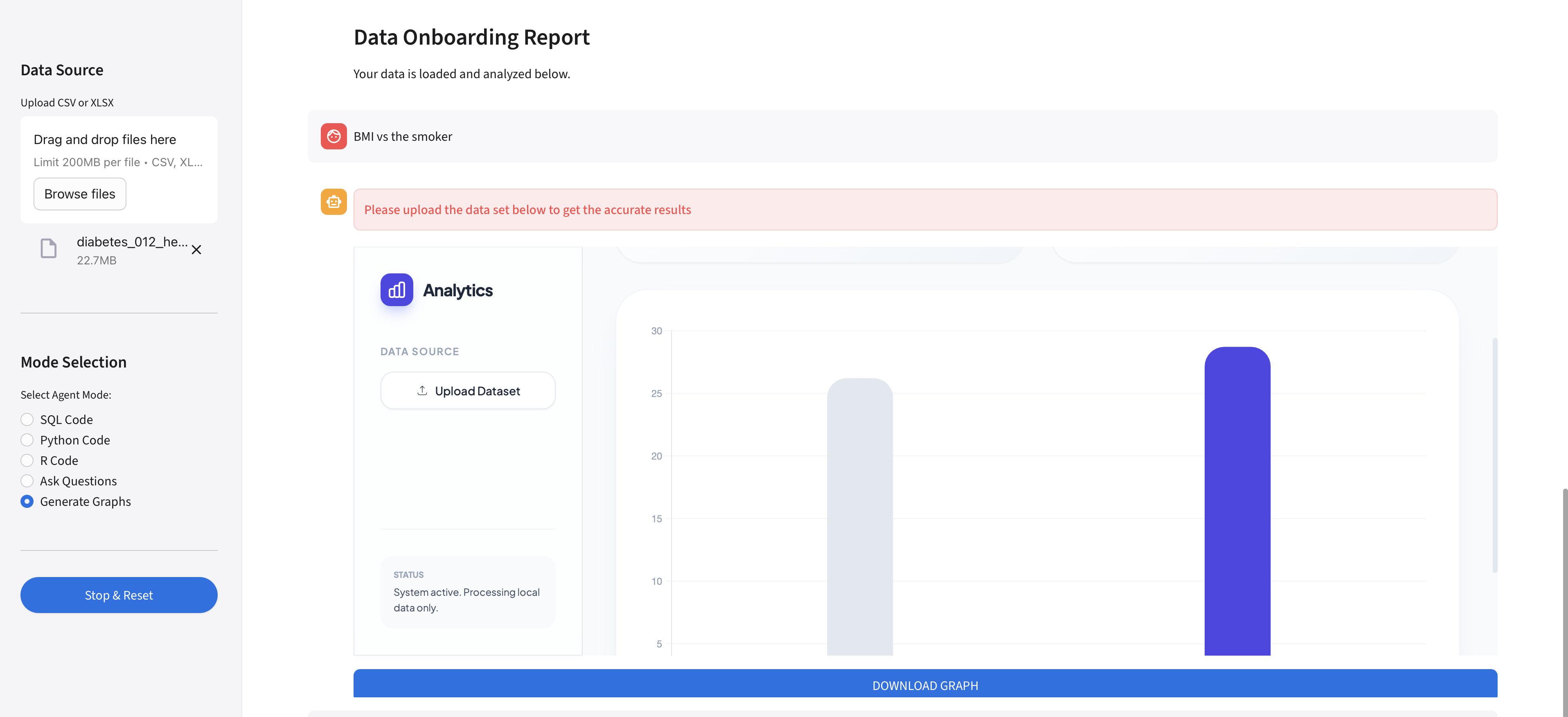1568x717 pixels.
Task: Click the red user avatar icon
Action: pos(333,136)
